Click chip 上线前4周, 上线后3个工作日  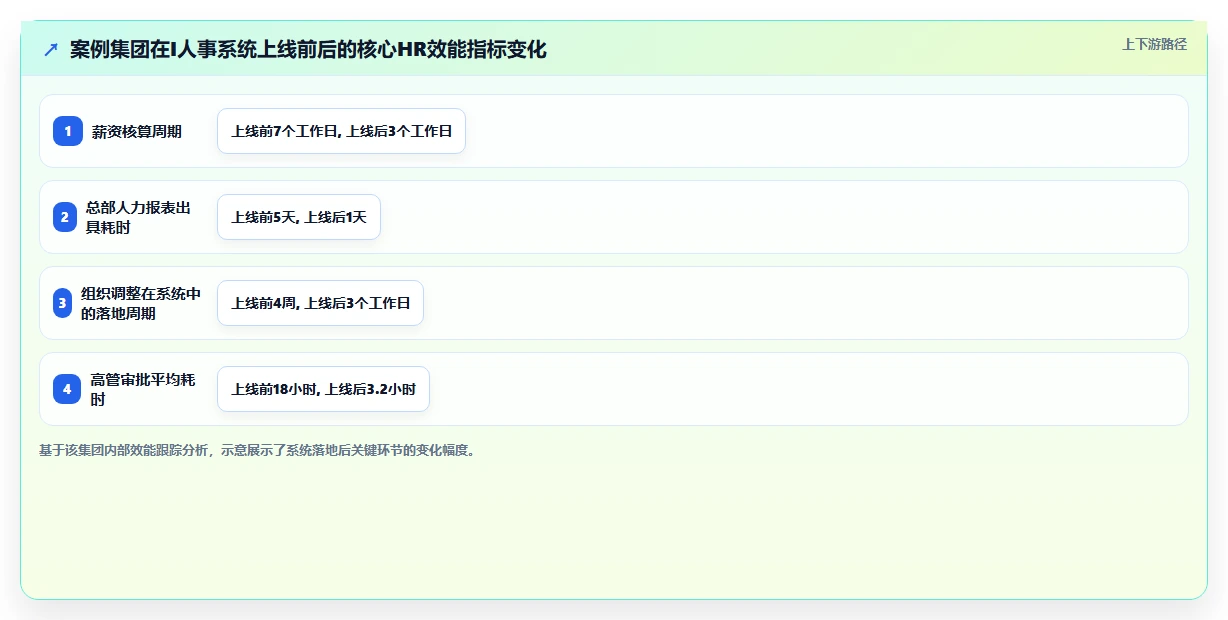point(320,303)
